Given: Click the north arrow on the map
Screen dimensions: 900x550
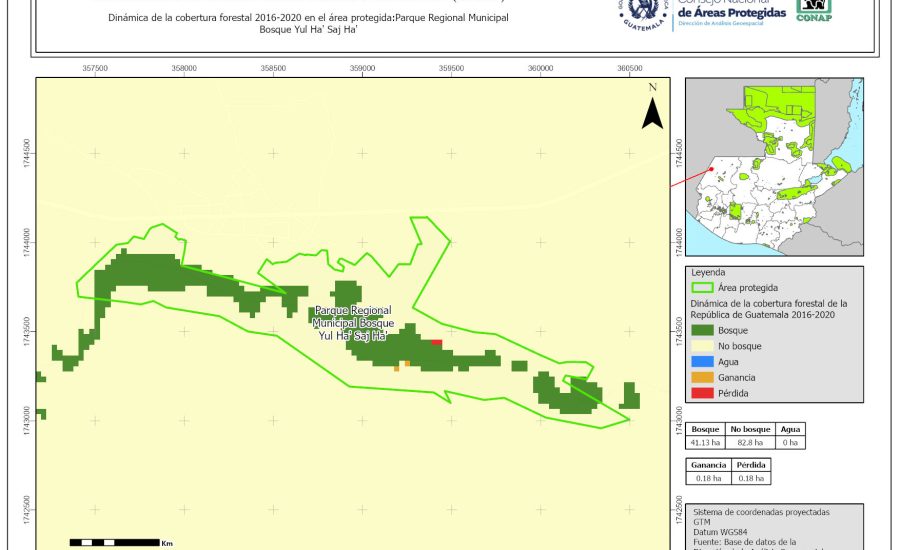Looking at the screenshot, I should click(652, 108).
